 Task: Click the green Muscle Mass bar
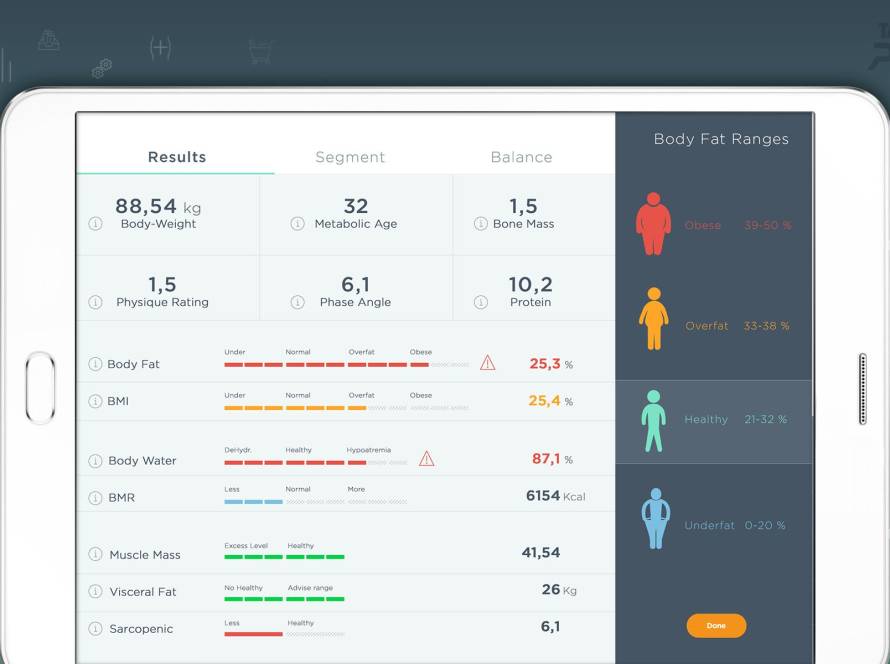[284, 557]
